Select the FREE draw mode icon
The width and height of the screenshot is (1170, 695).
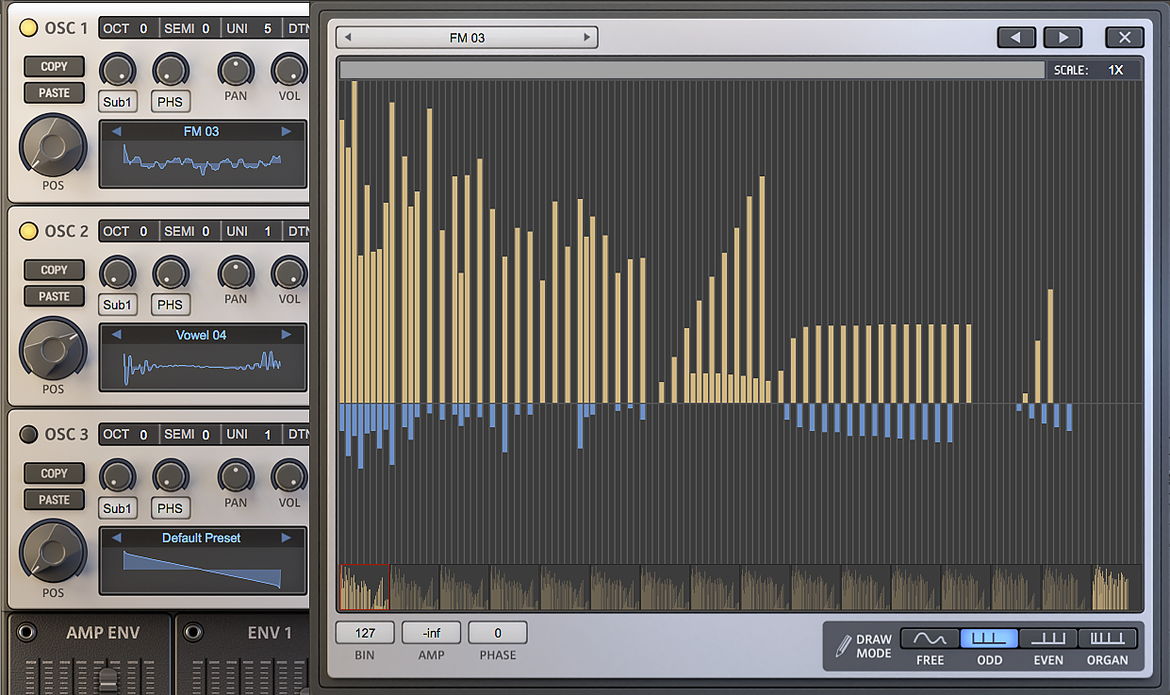coord(930,639)
